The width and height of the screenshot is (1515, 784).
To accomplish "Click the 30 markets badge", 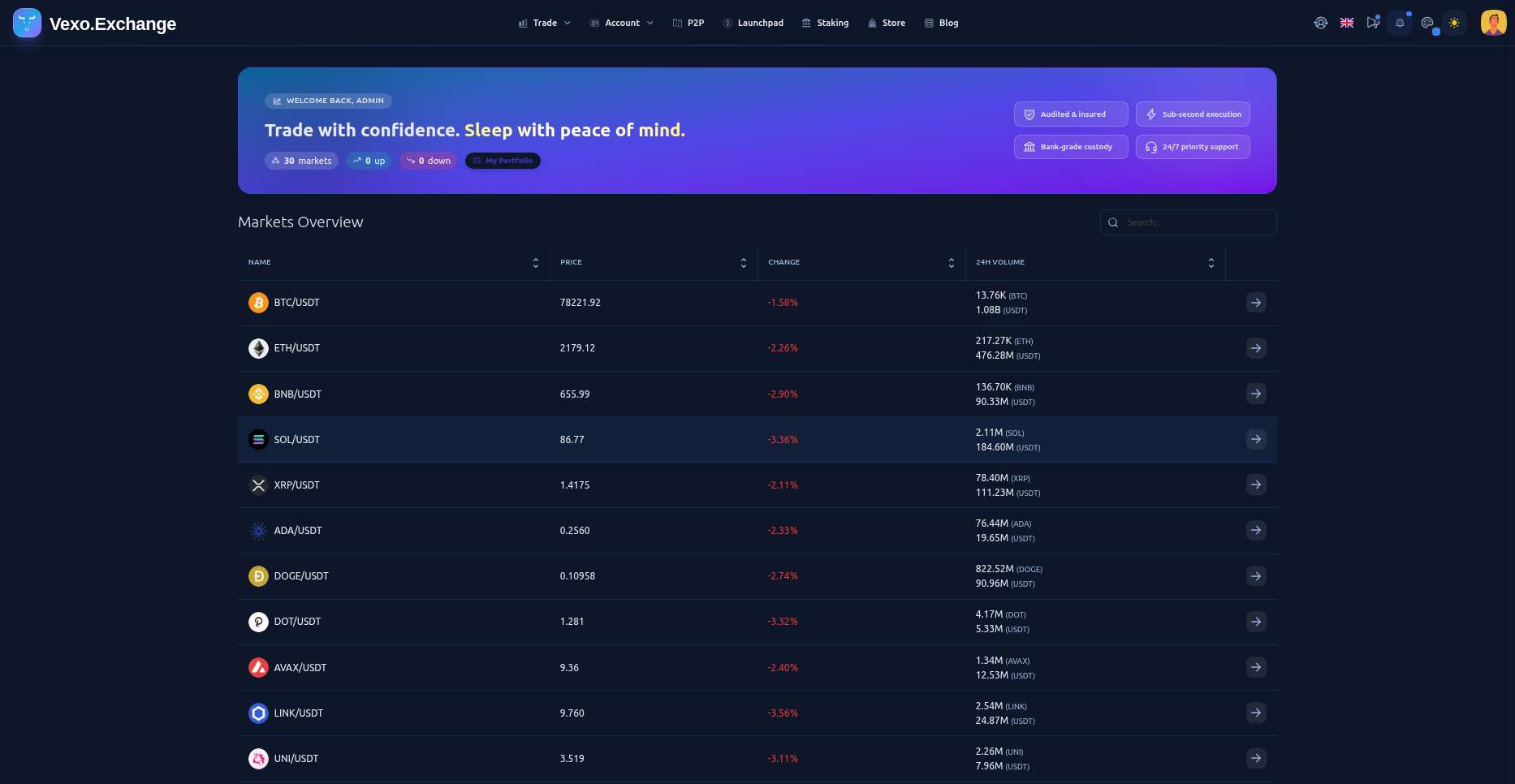I will click(301, 161).
